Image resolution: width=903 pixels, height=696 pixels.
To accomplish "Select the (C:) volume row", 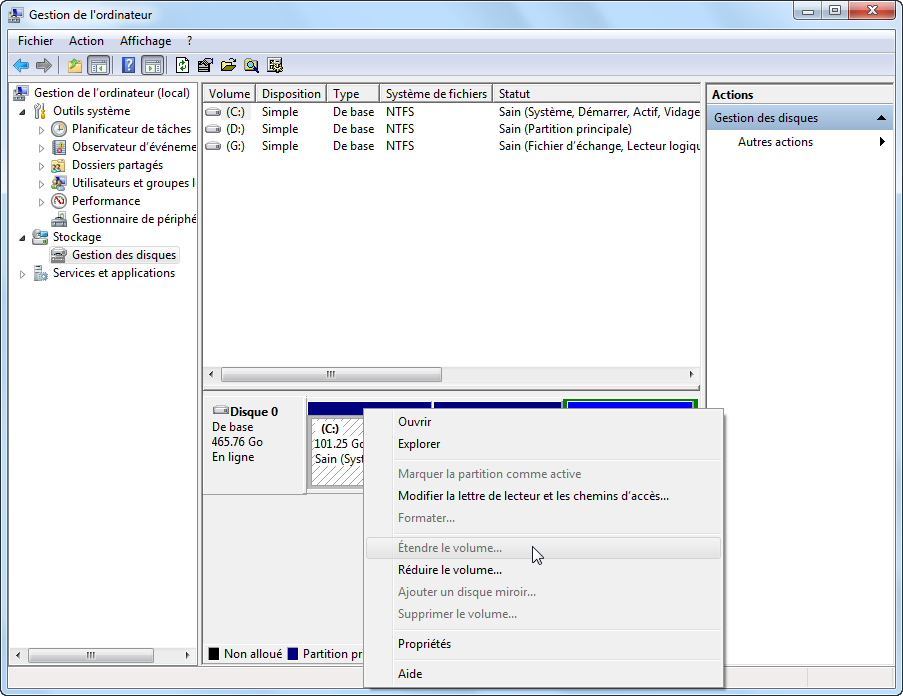I will [452, 112].
